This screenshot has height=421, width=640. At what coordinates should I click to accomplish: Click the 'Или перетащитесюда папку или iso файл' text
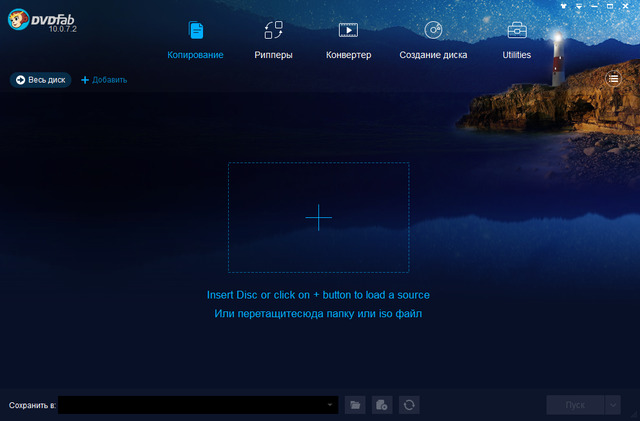pos(318,314)
